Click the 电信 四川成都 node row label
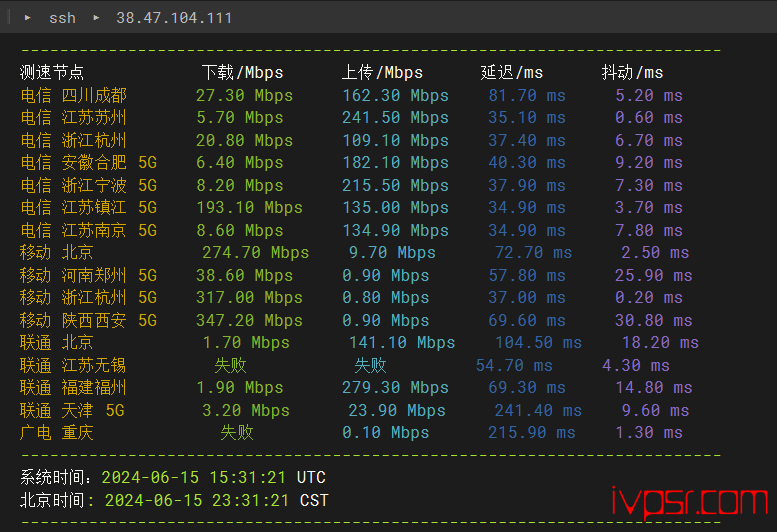This screenshot has width=777, height=532. tap(73, 95)
